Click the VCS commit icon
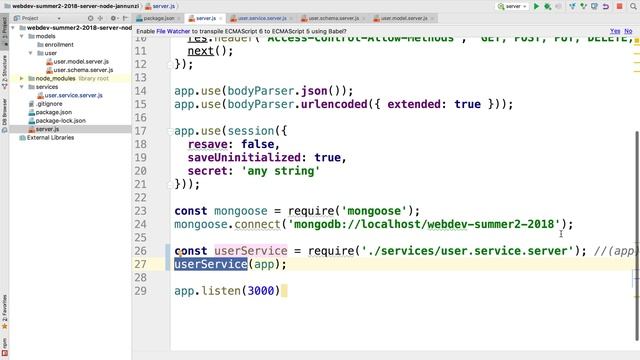This screenshot has width=640, height=360. pos(584,6)
